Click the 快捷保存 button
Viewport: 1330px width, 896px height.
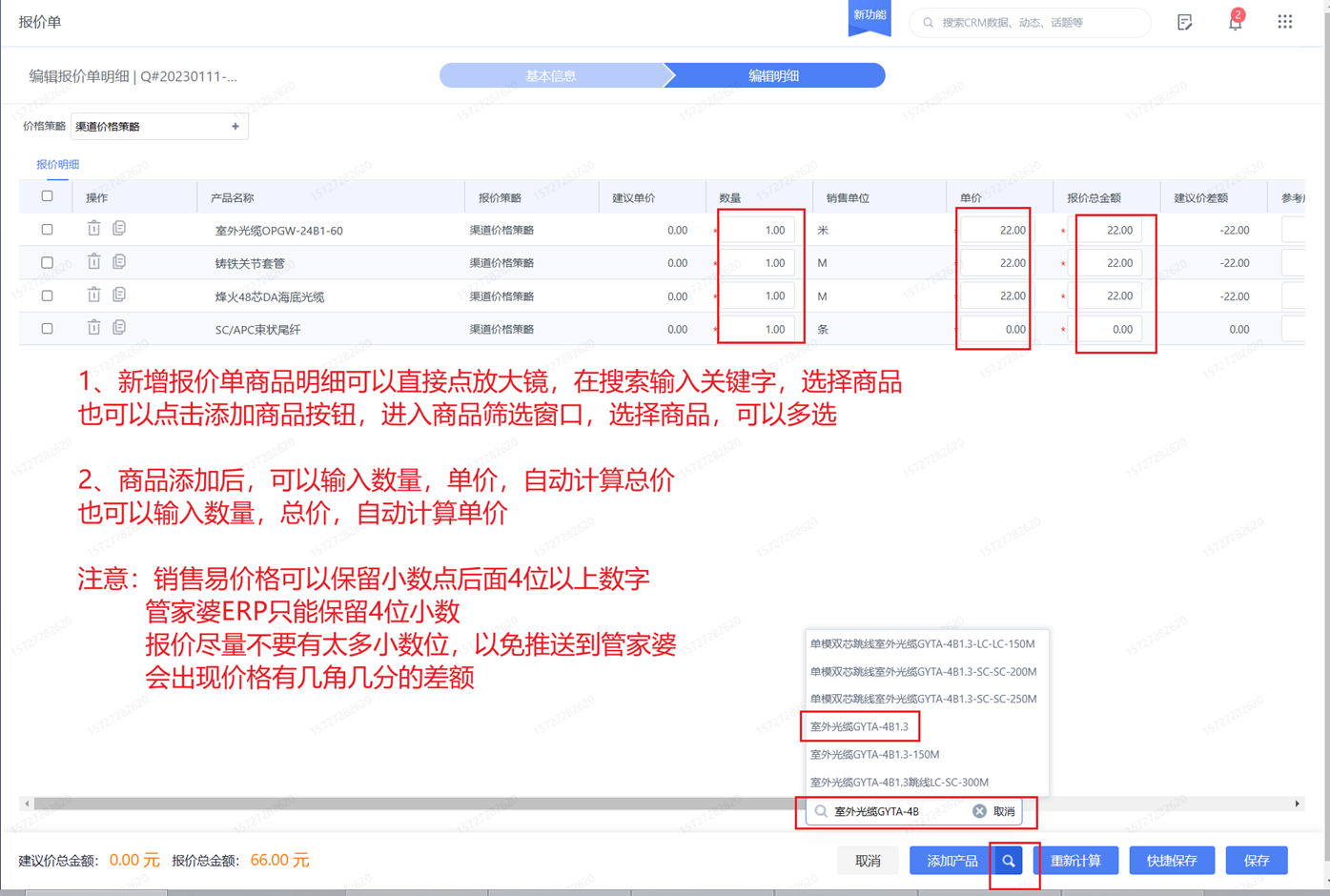coord(1172,861)
